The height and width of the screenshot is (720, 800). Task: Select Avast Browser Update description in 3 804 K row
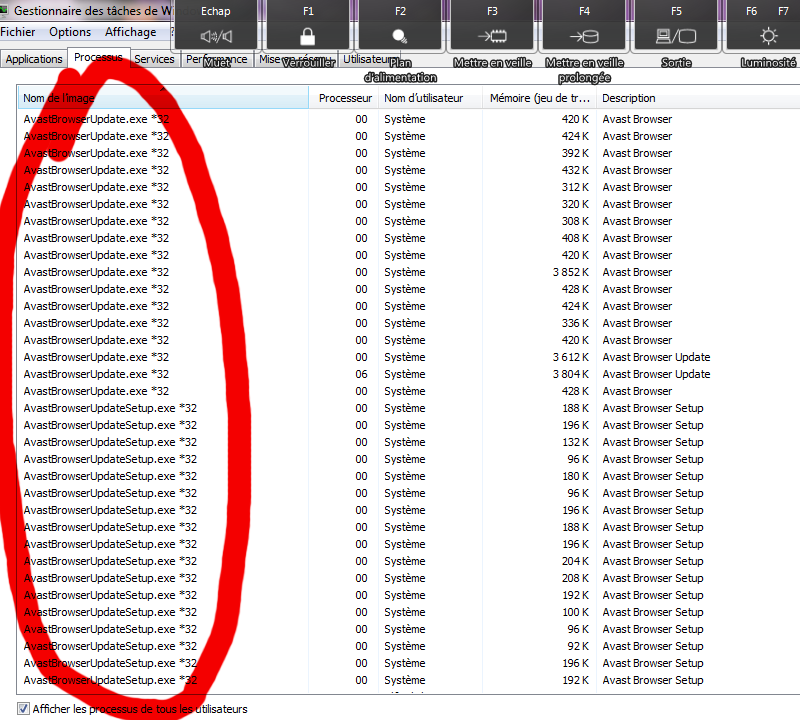(656, 374)
